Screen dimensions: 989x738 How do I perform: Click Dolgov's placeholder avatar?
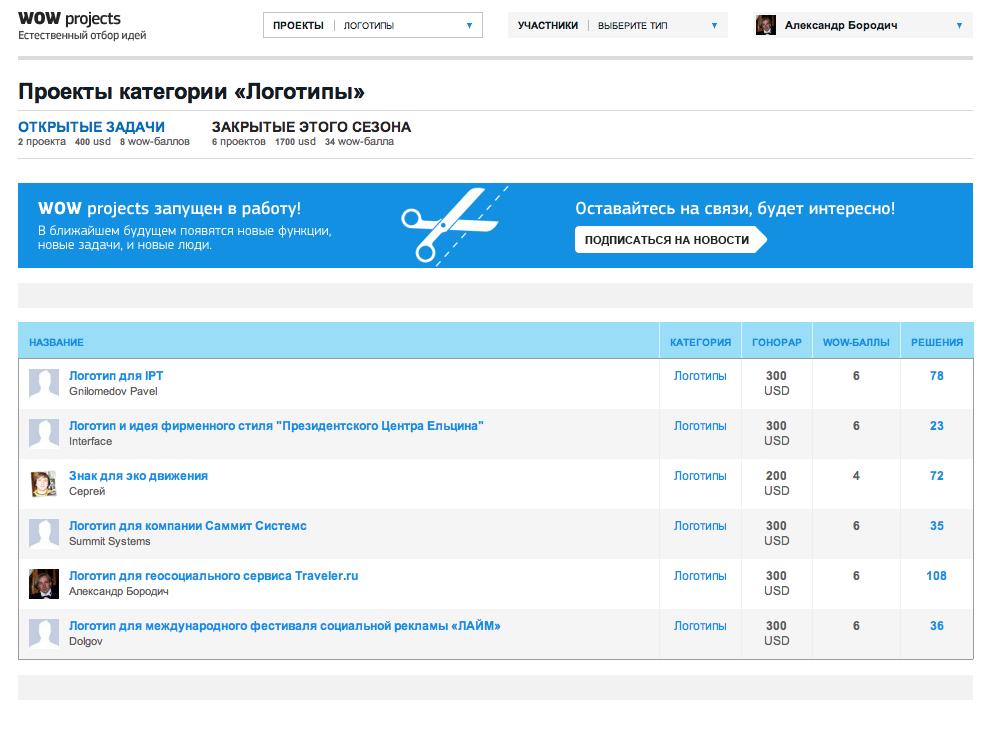click(x=44, y=633)
